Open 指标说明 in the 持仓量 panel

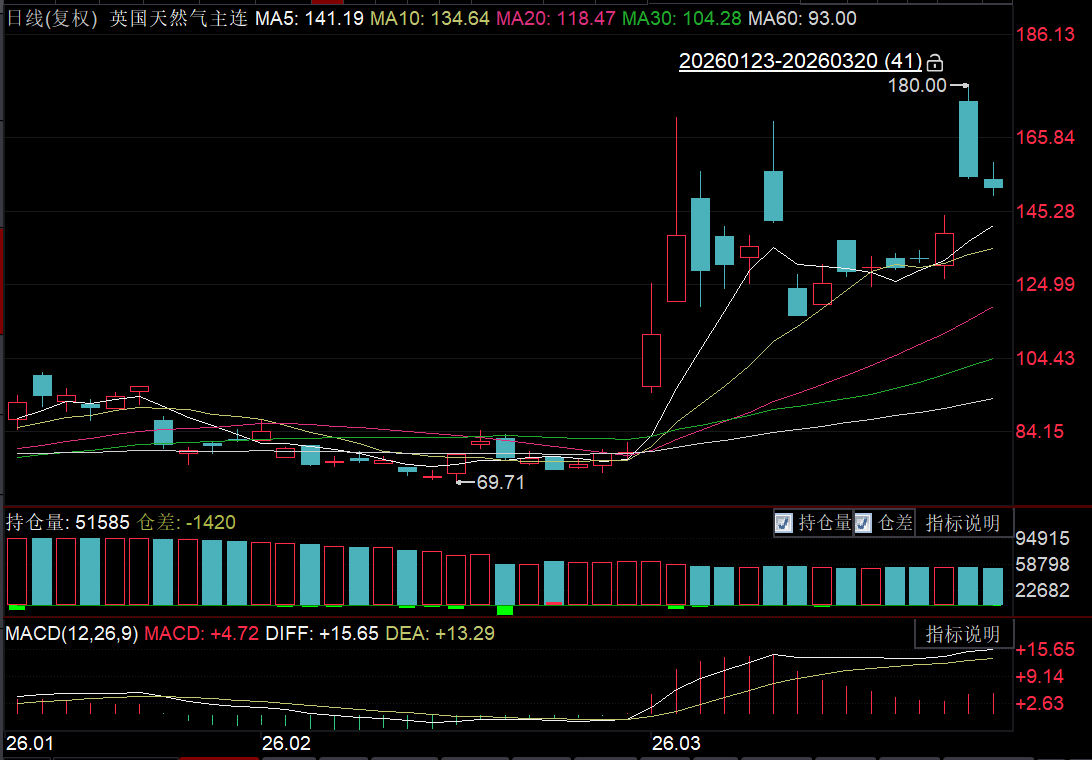pos(962,523)
